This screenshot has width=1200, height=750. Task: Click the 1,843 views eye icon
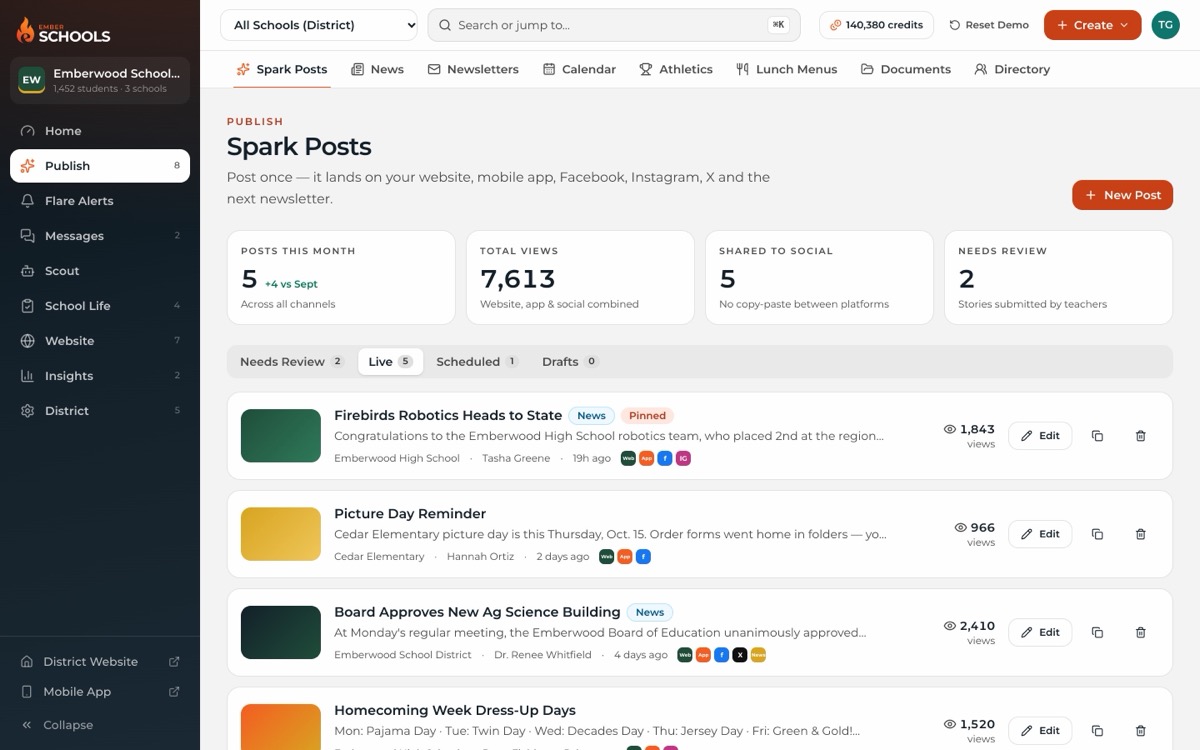[950, 429]
